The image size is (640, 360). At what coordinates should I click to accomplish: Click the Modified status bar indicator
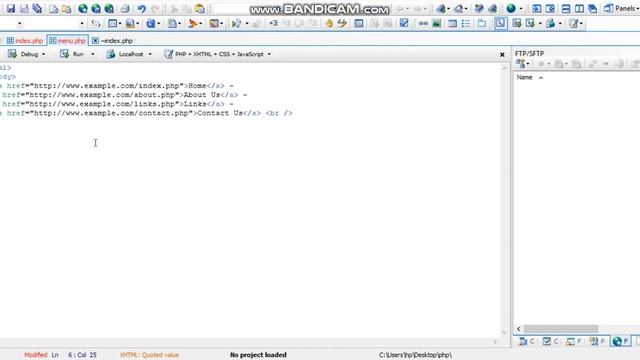36,355
